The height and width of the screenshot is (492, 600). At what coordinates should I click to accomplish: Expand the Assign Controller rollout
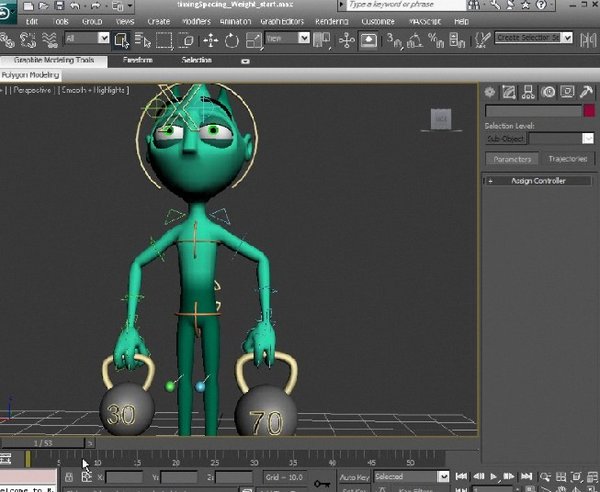pos(538,181)
